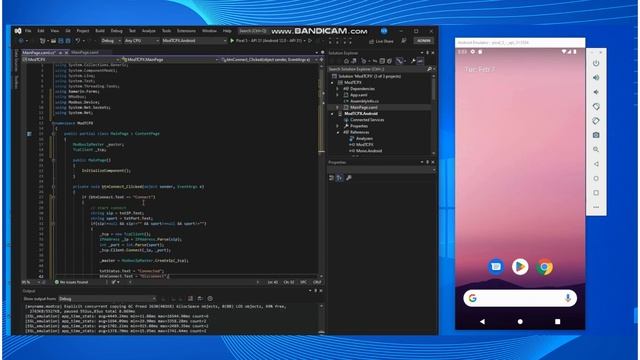The image size is (640, 360).
Task: Click the Live Share button
Action: (x=381, y=41)
